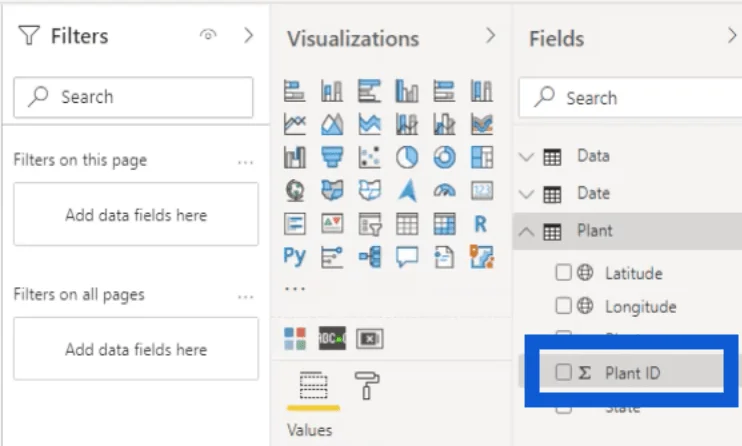Check the Longitude field checkbox
The width and height of the screenshot is (742, 446).
(x=563, y=306)
